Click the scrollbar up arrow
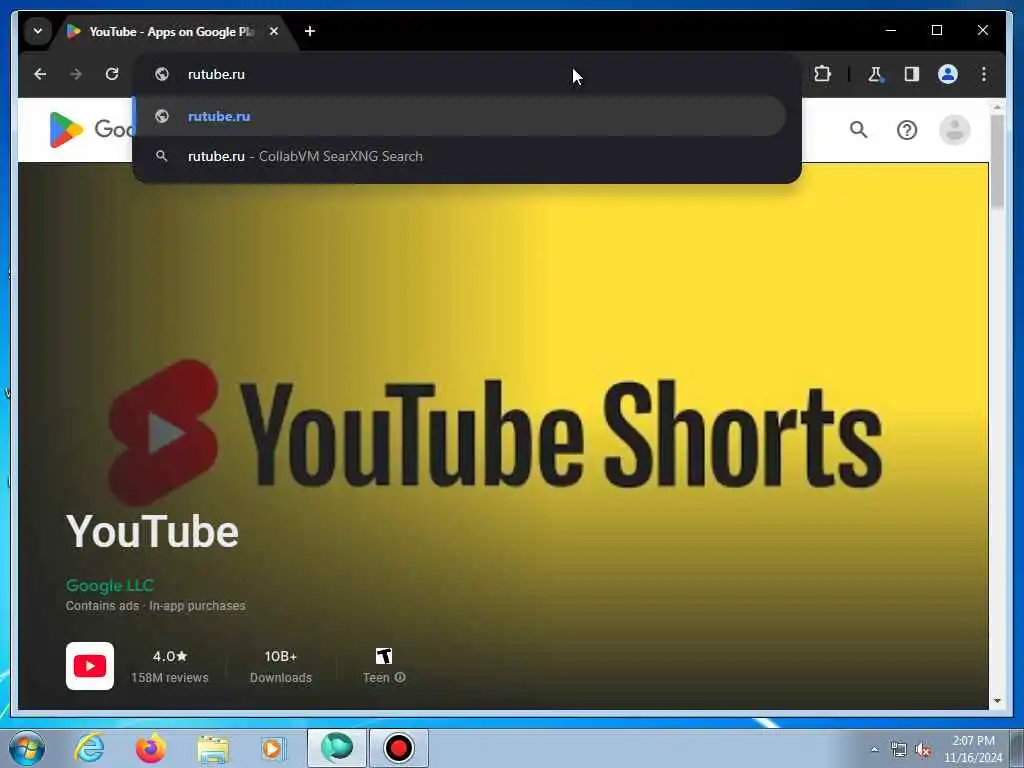The height and width of the screenshot is (768, 1024). pos(997,106)
